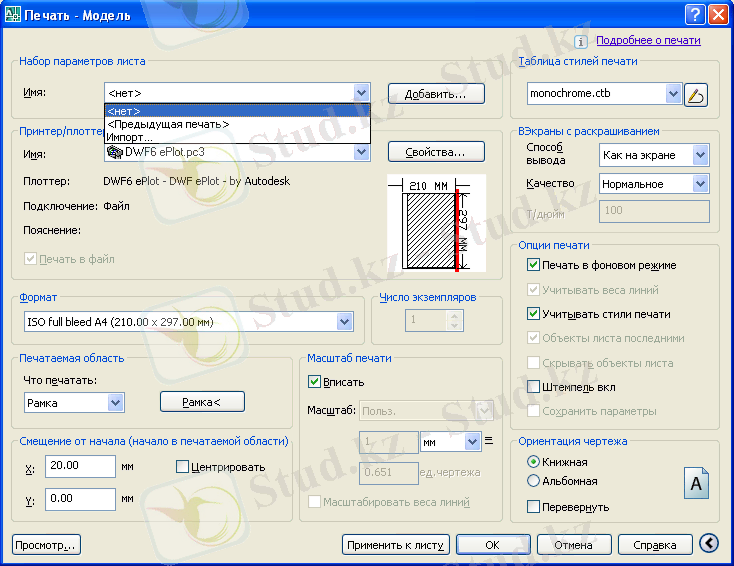Open the Рамка print area dropdown

click(x=115, y=402)
